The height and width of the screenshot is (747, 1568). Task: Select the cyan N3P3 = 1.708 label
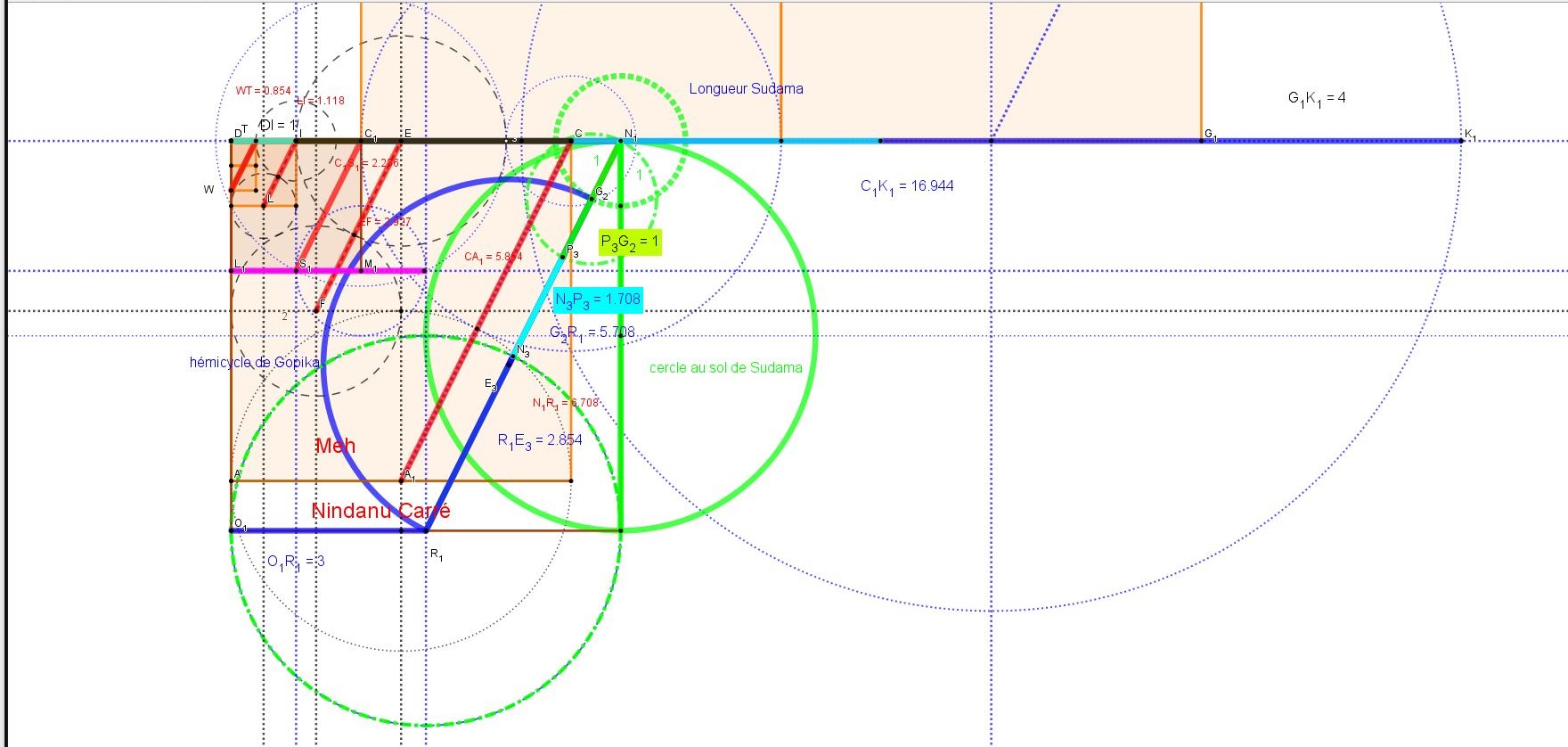pos(597,300)
